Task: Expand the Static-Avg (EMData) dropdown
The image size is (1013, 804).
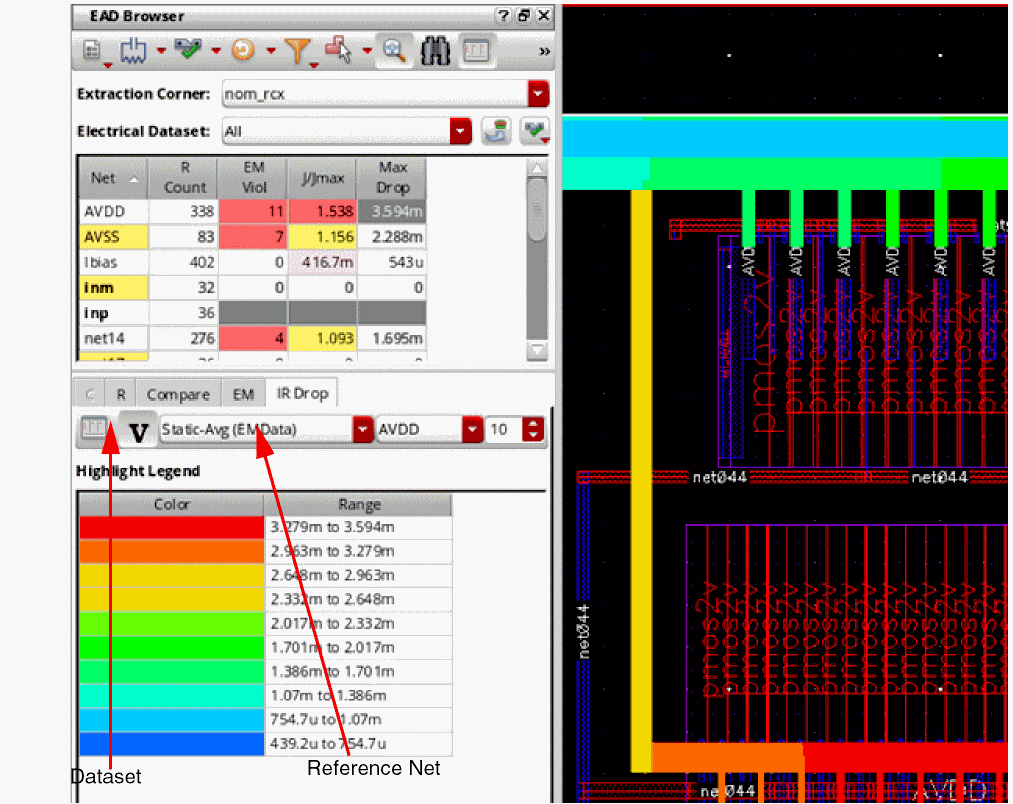Action: click(x=362, y=430)
